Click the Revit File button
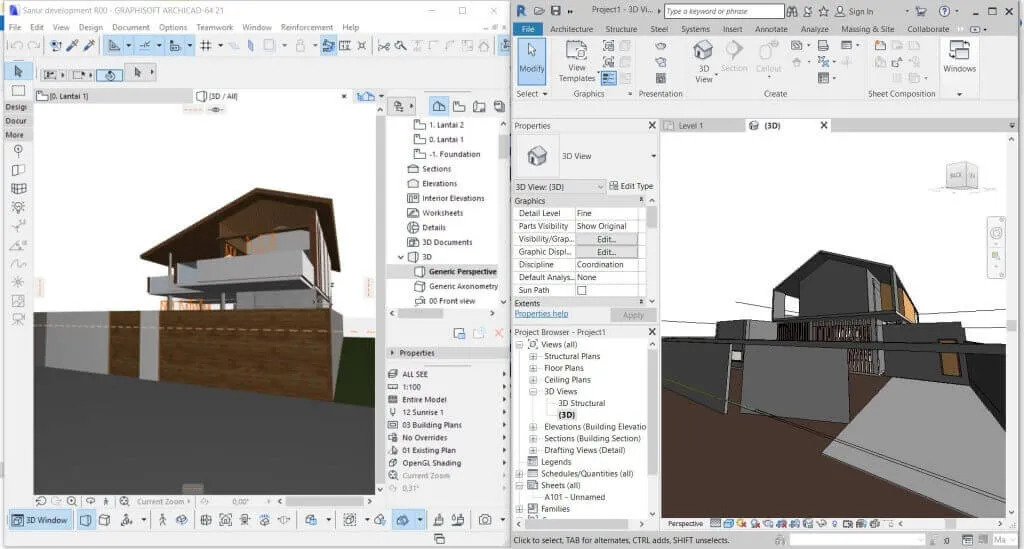The height and width of the screenshot is (549, 1024). point(528,29)
